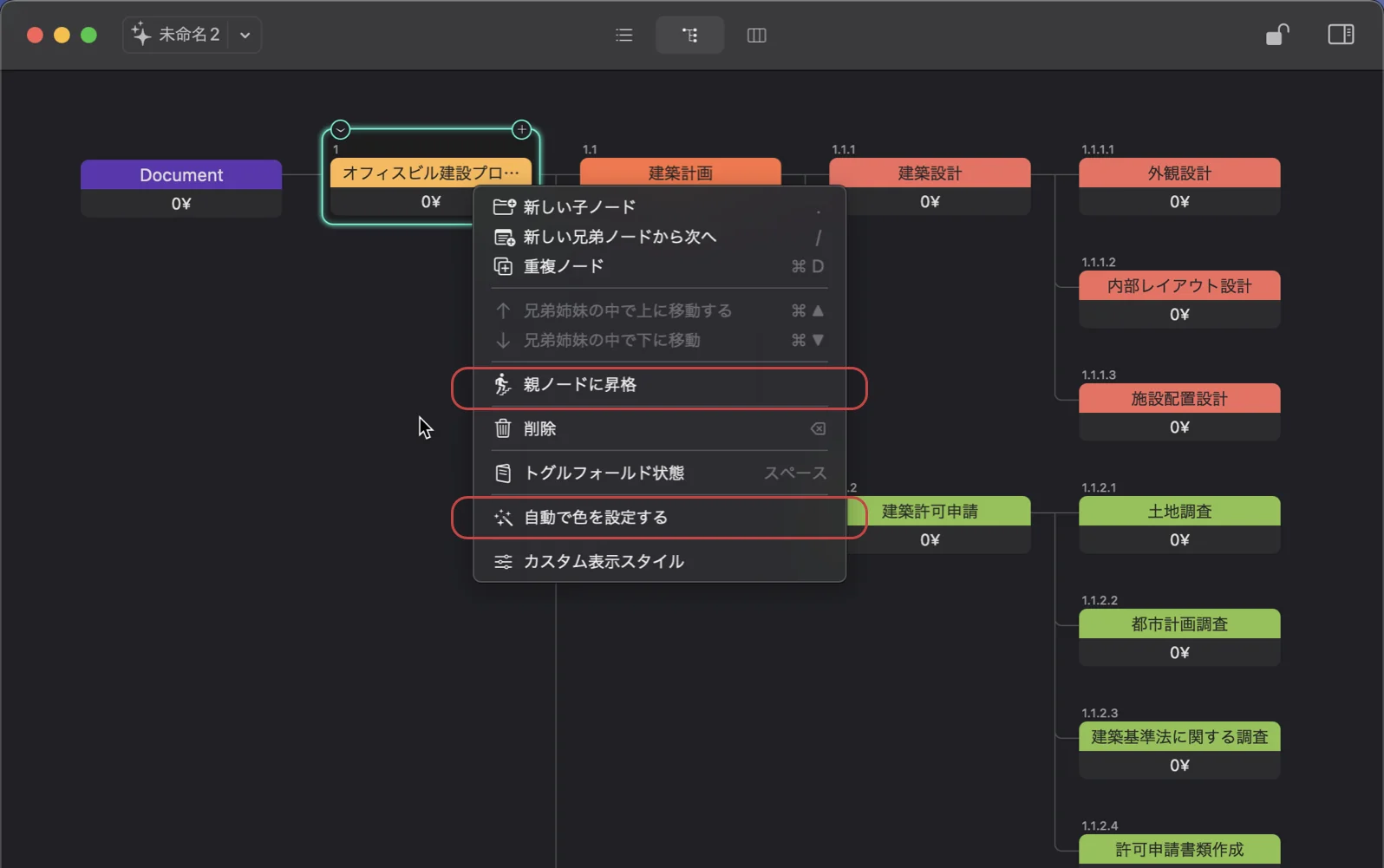Click the 土地調査 green node
Image resolution: width=1384 pixels, height=868 pixels.
coord(1178,512)
